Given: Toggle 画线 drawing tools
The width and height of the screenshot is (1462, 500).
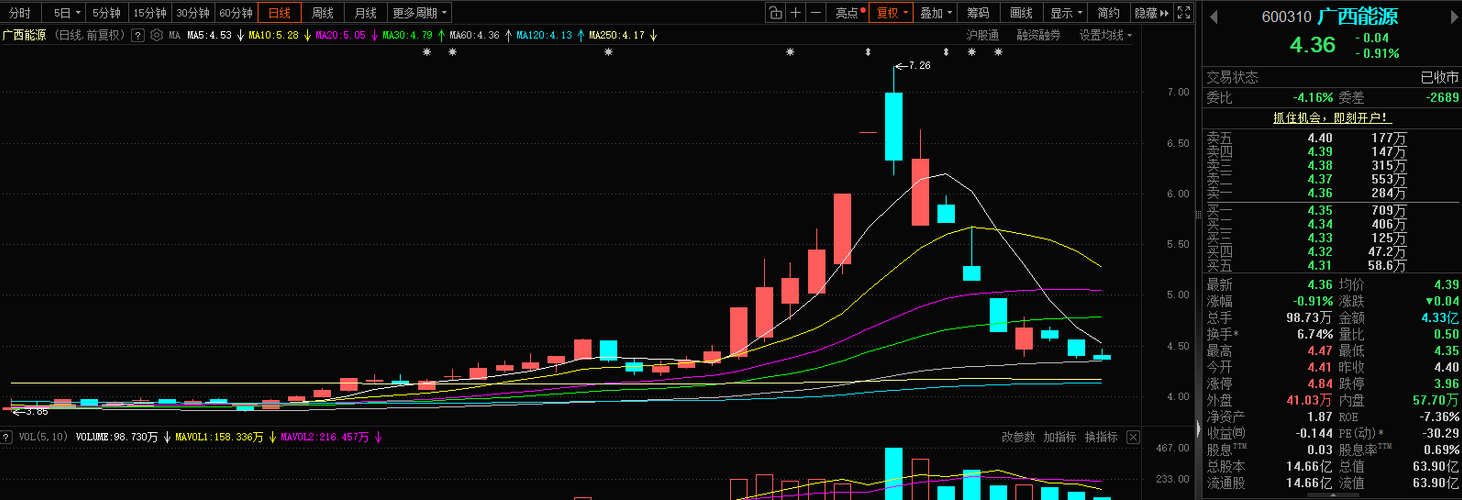Looking at the screenshot, I should click(x=1021, y=13).
